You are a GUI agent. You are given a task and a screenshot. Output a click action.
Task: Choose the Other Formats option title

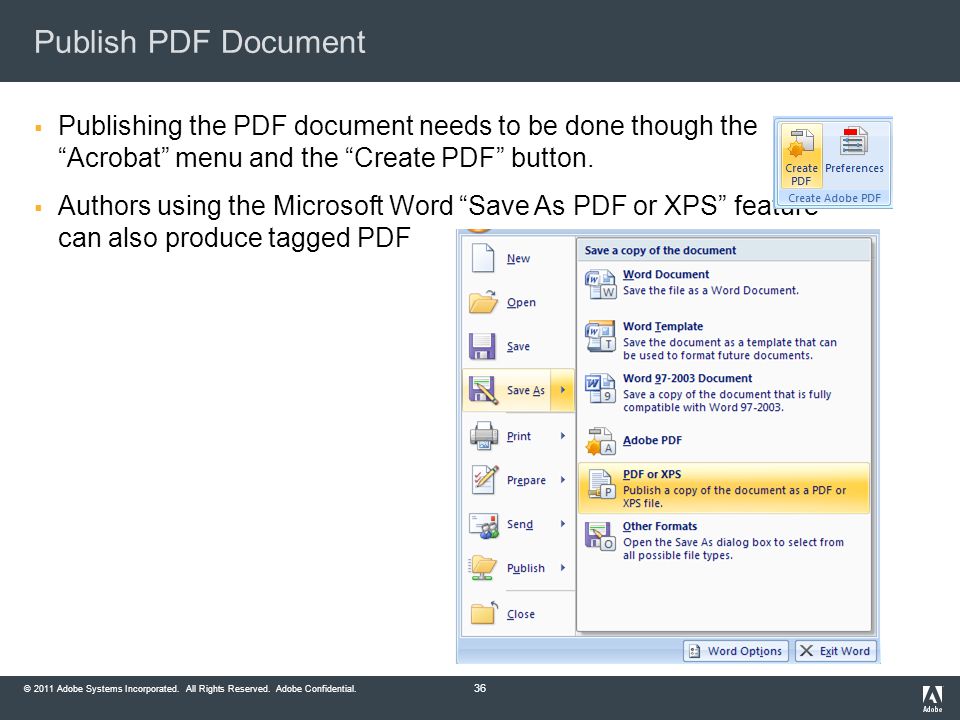(659, 526)
